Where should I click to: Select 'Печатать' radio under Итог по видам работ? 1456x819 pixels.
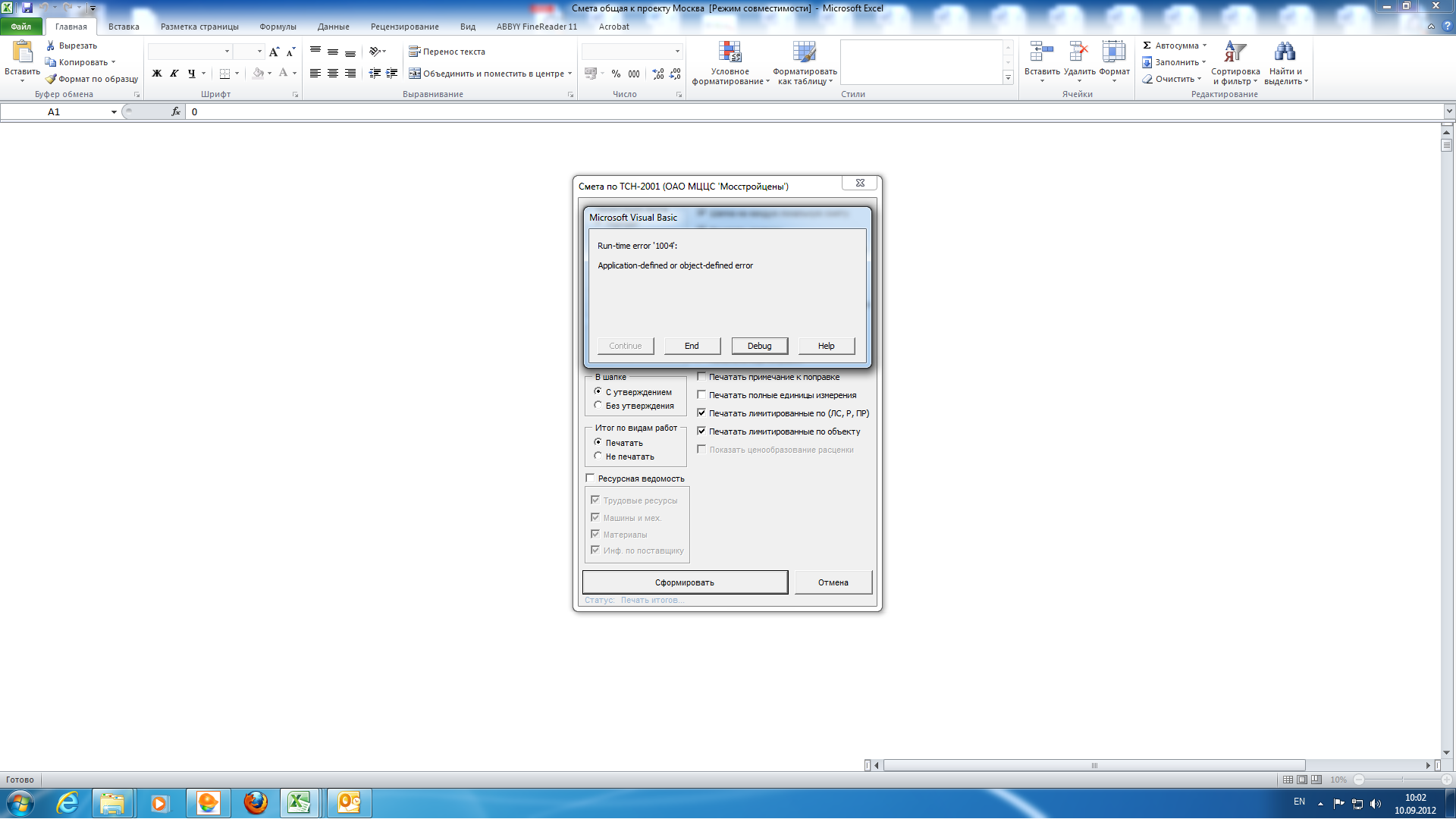pyautogui.click(x=598, y=443)
